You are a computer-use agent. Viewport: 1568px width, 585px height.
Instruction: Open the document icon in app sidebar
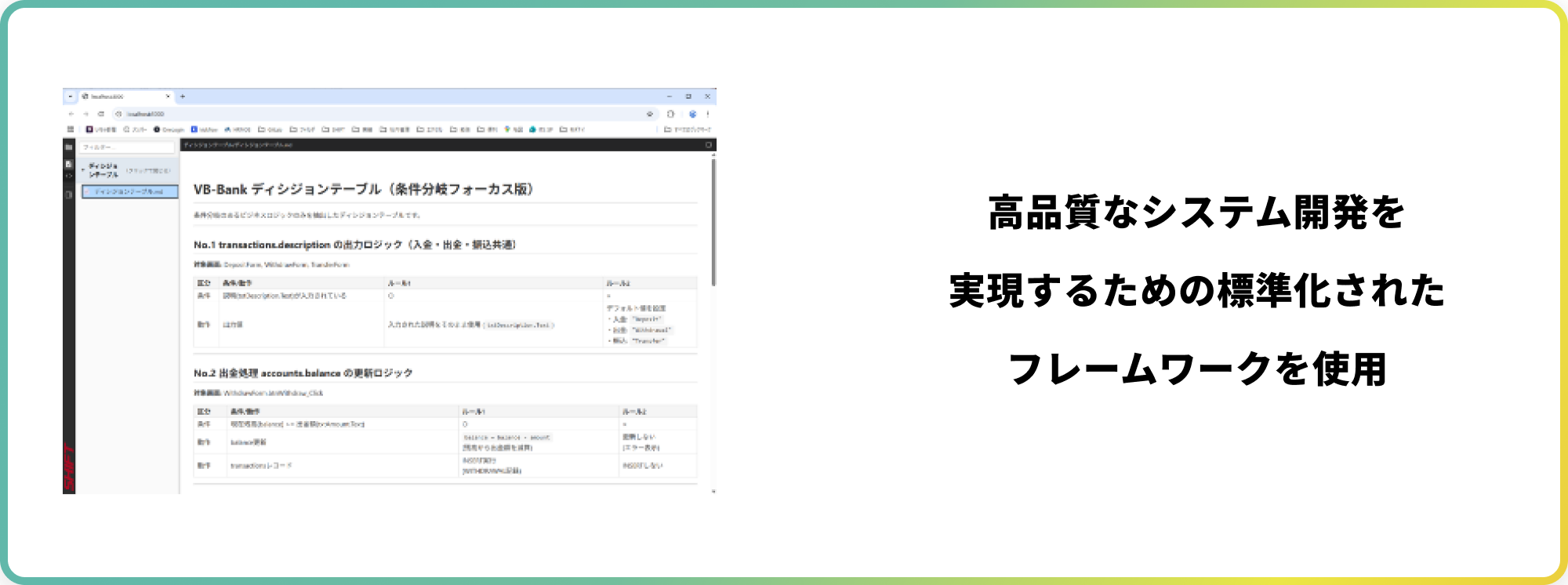[x=69, y=164]
